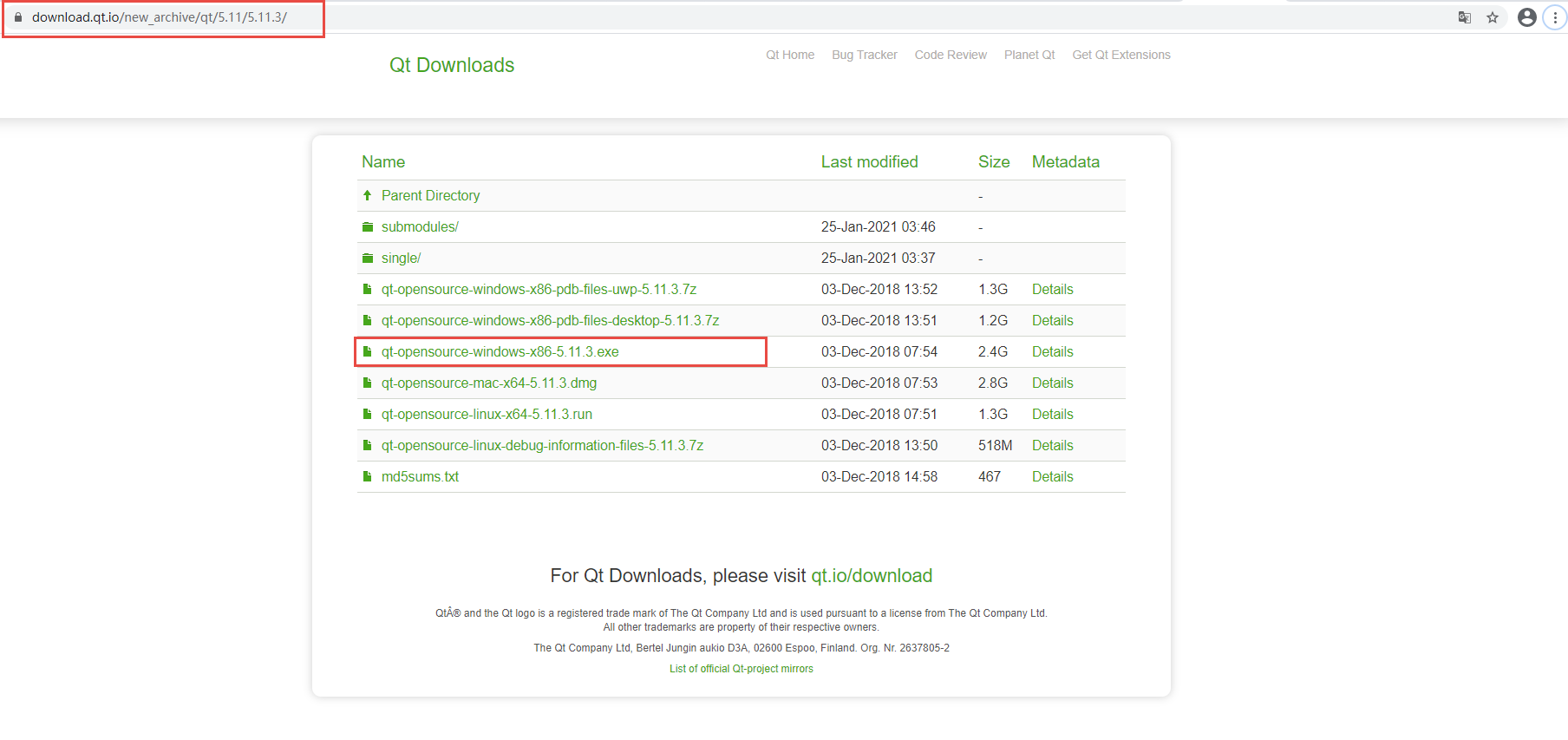Open the browser profile avatar

tap(1527, 17)
